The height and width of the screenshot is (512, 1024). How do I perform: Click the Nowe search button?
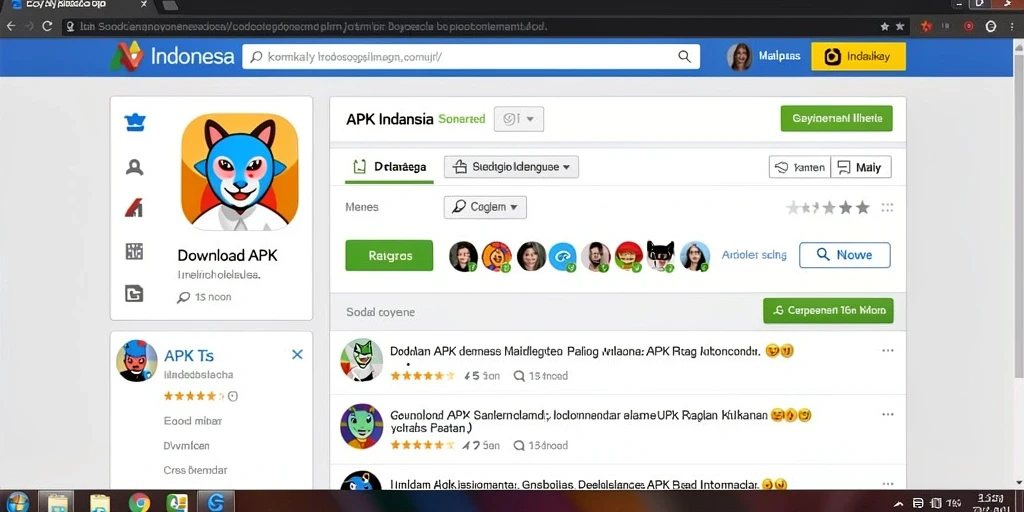844,255
